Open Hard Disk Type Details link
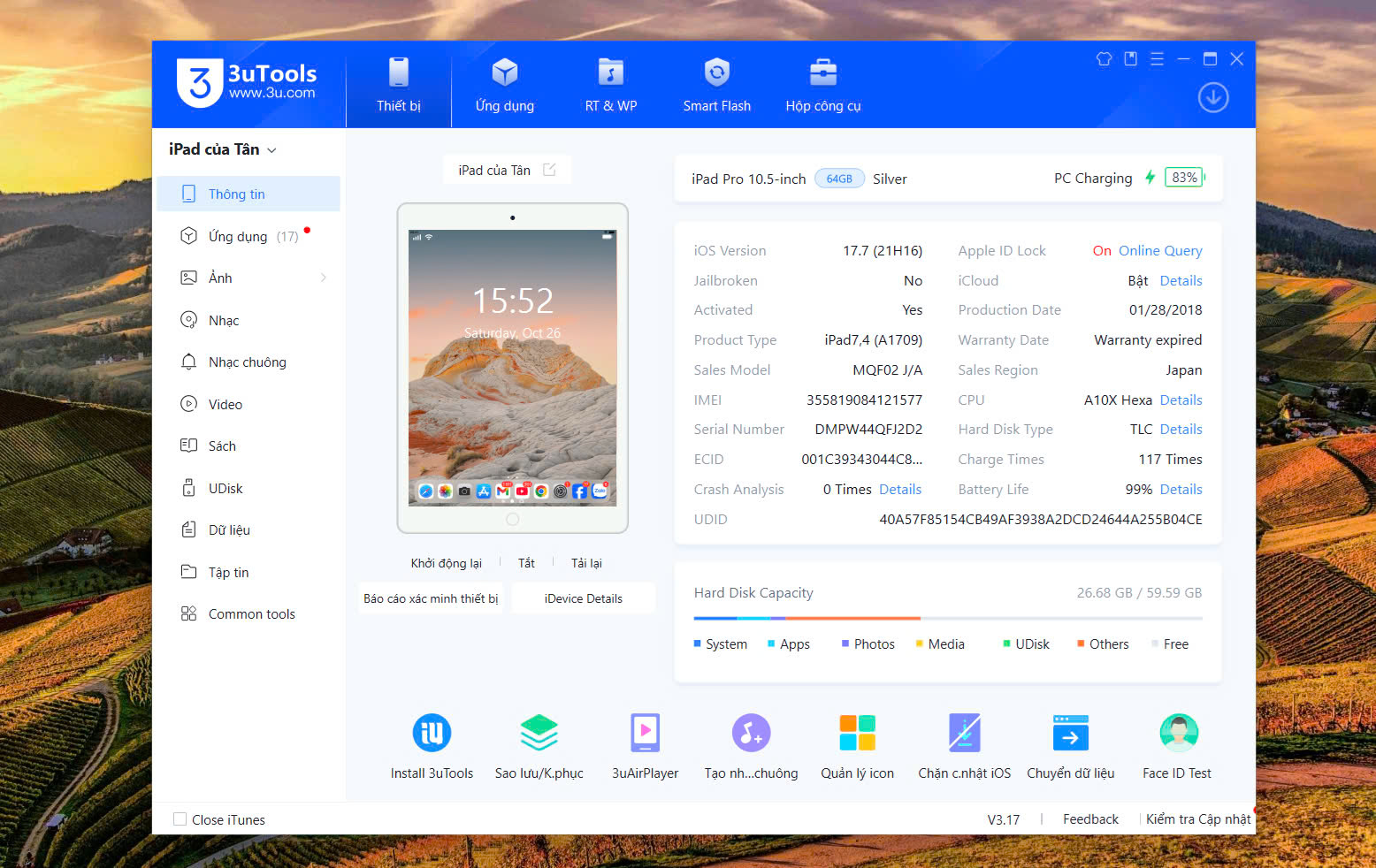The image size is (1376, 868). [1181, 429]
